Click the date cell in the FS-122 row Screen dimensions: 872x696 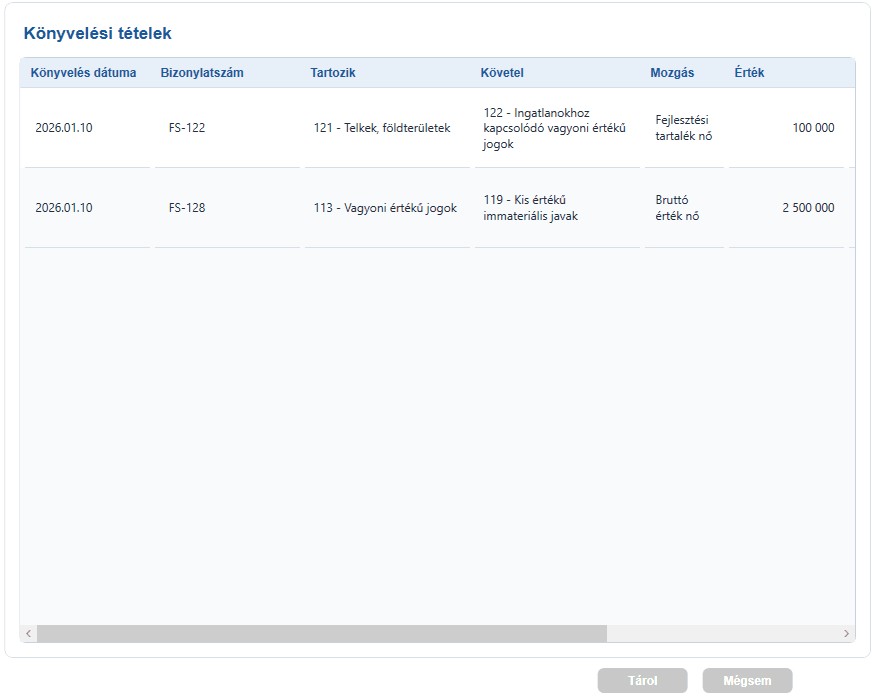87,128
